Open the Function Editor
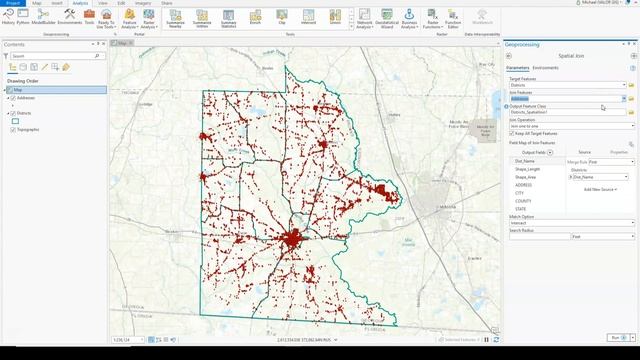 [453, 19]
